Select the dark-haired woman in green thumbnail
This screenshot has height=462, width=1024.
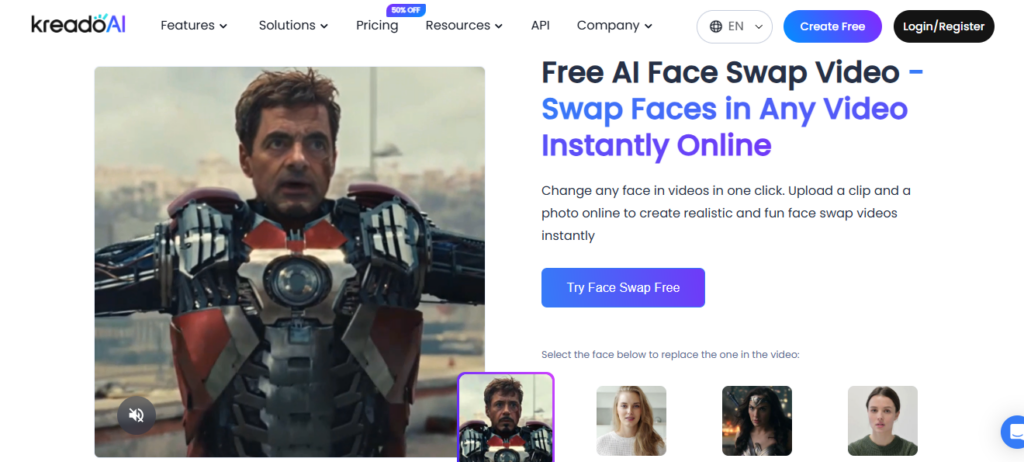click(x=882, y=421)
